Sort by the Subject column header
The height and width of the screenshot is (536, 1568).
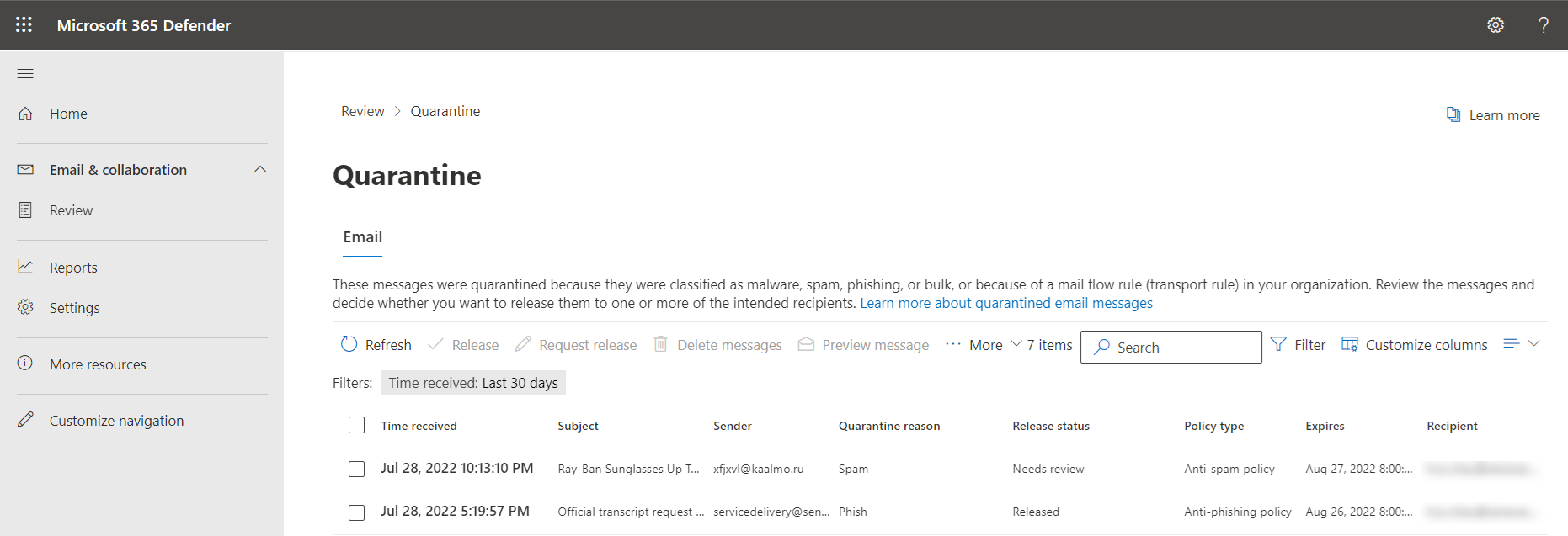[578, 426]
